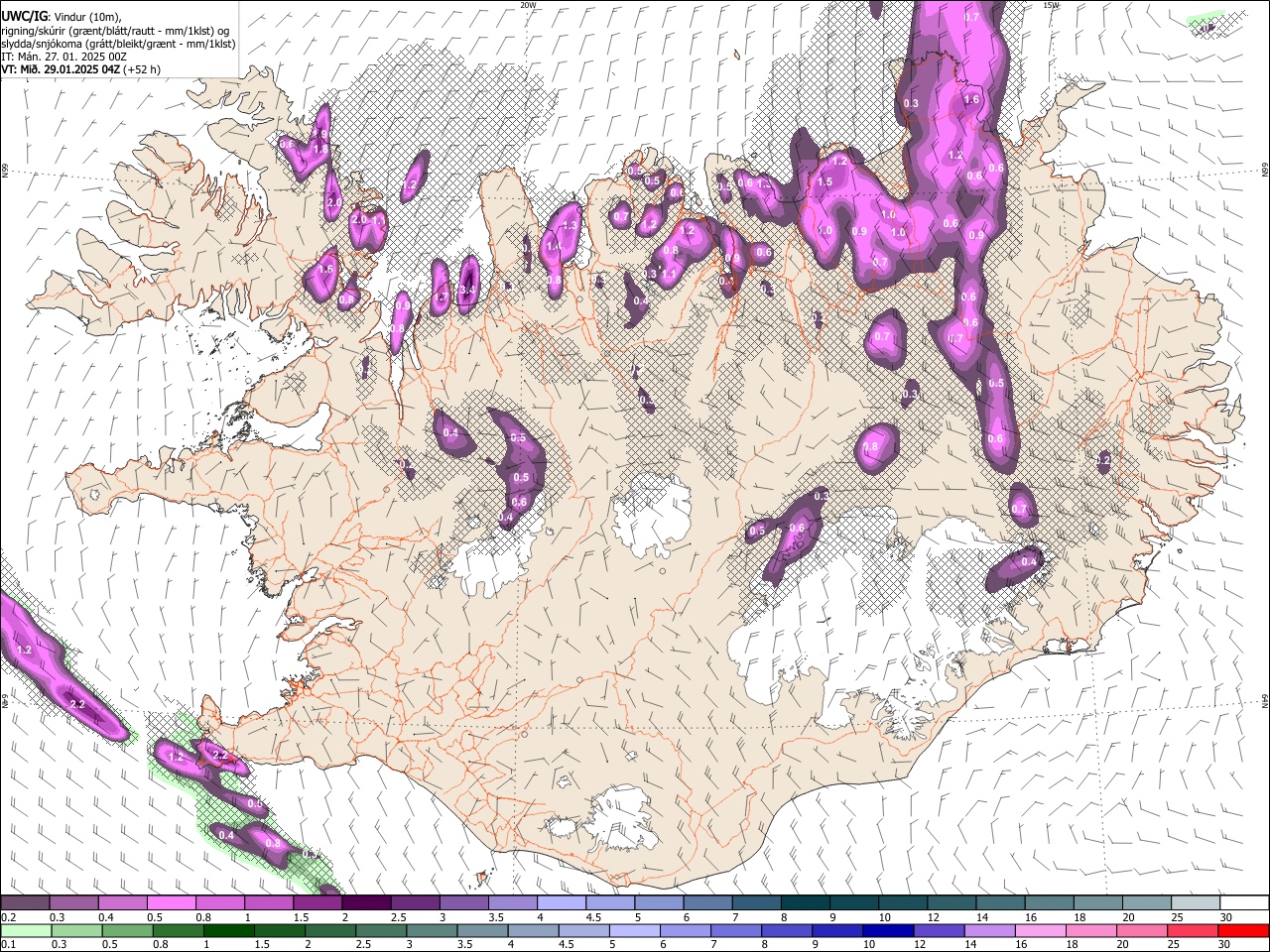Click the snow scale swatch between 0.4 and 0.5
This screenshot has height=952, width=1270.
(x=122, y=902)
